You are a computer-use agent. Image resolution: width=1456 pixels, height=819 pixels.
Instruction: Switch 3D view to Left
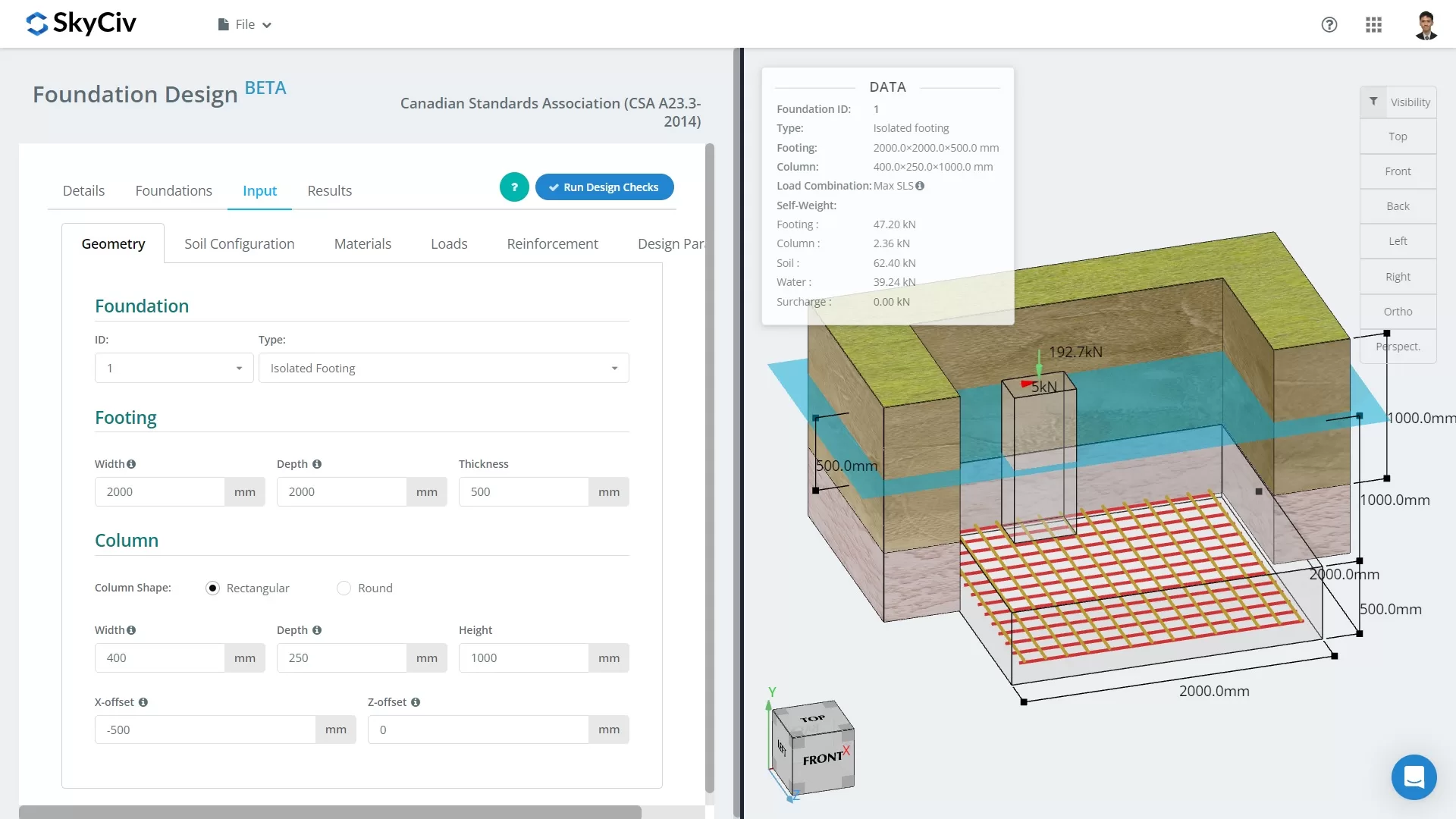click(x=1398, y=241)
